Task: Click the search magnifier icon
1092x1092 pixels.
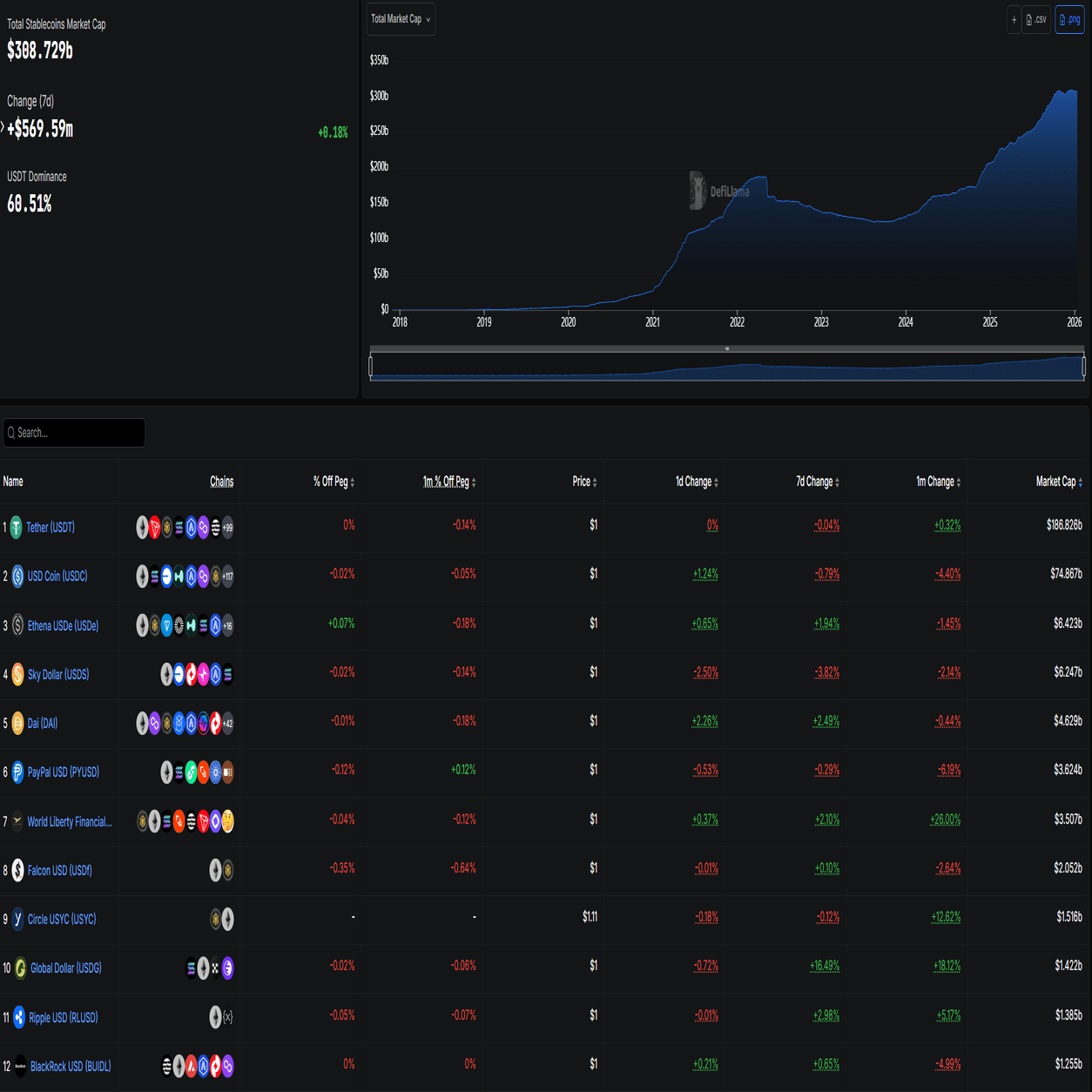Action: point(10,433)
